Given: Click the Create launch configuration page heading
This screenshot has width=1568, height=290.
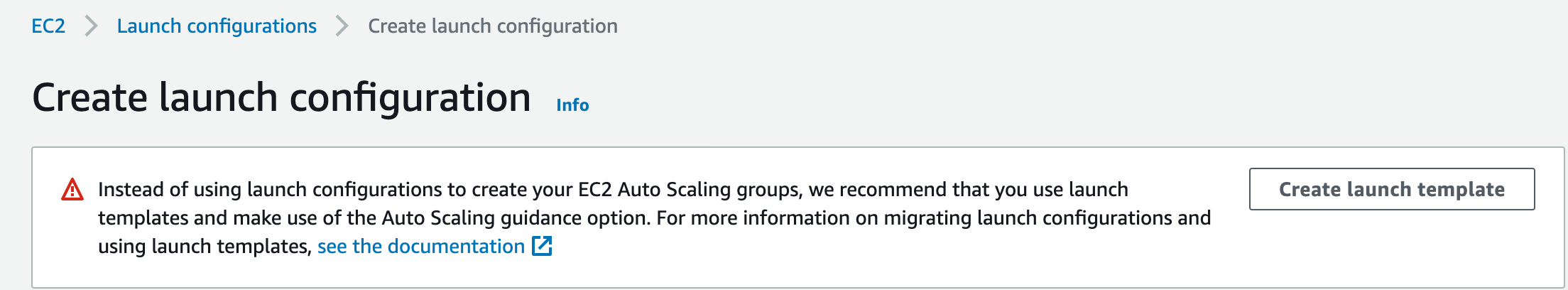Looking at the screenshot, I should coord(282,97).
